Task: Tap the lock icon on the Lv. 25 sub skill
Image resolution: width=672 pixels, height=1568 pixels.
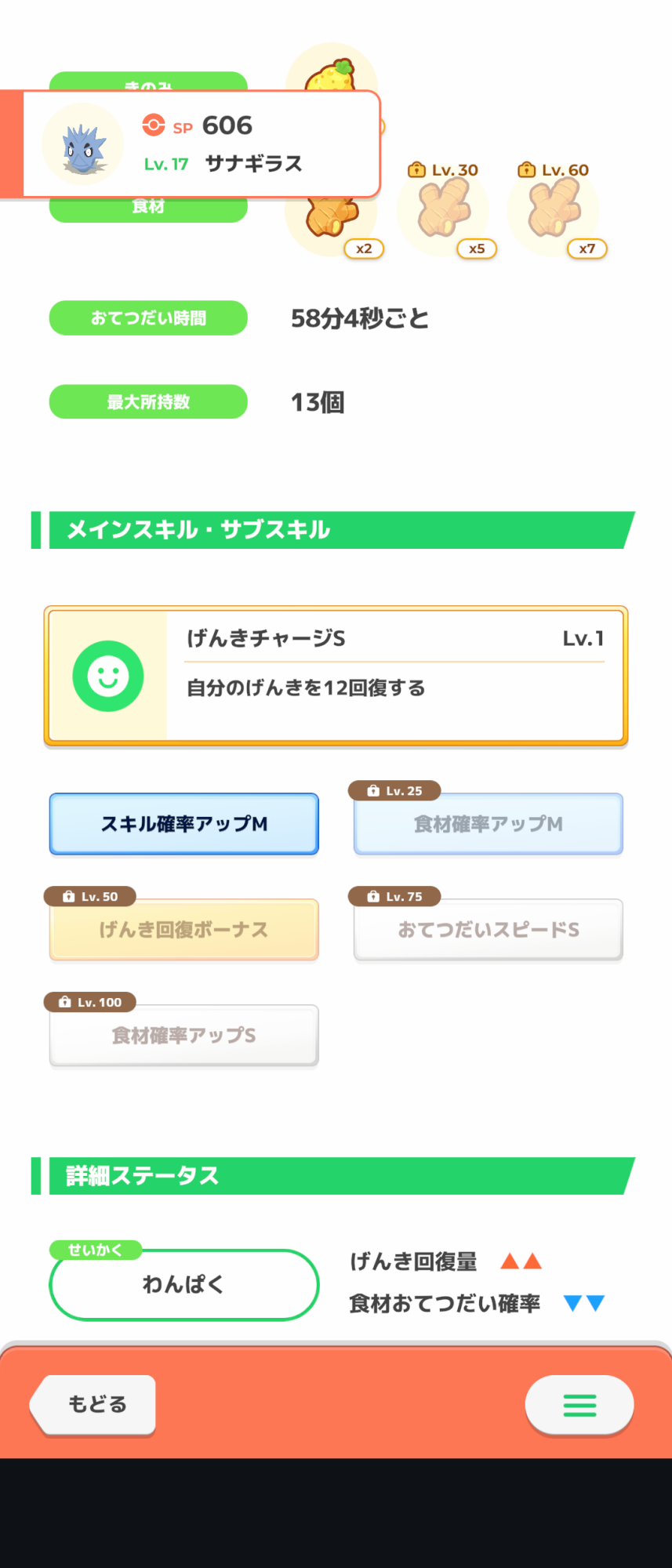Action: pyautogui.click(x=373, y=791)
